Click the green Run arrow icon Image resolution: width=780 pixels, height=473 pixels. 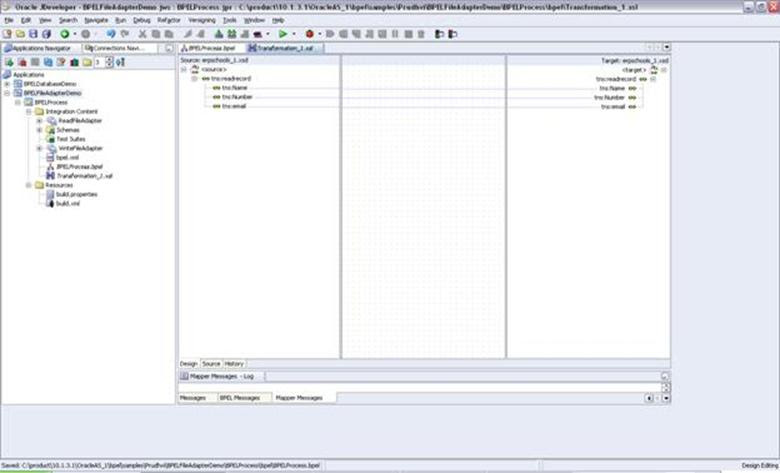[283, 34]
